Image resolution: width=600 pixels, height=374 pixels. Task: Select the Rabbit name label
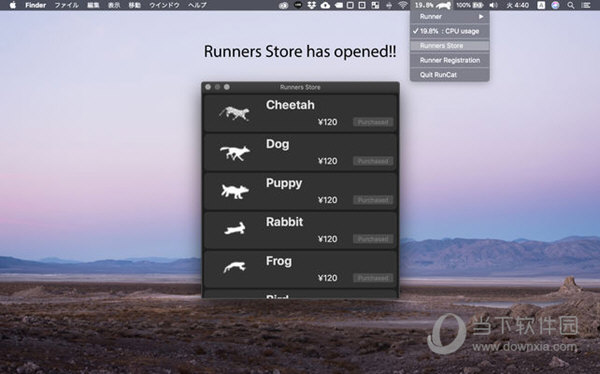[284, 222]
